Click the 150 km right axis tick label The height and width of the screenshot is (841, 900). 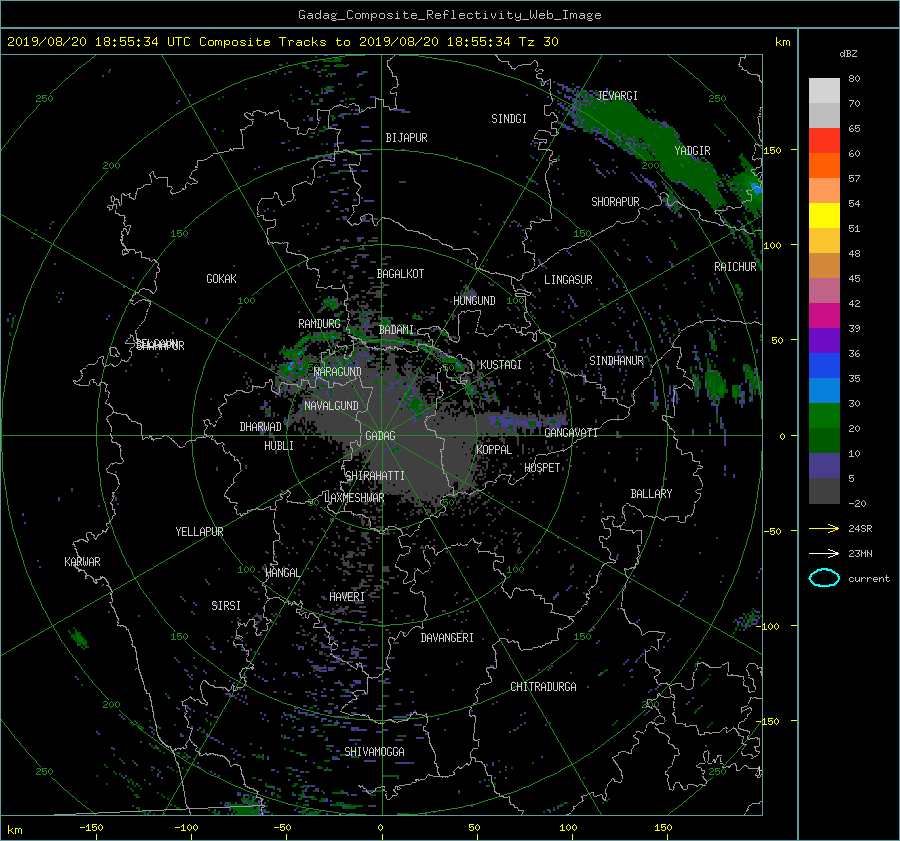(x=773, y=150)
